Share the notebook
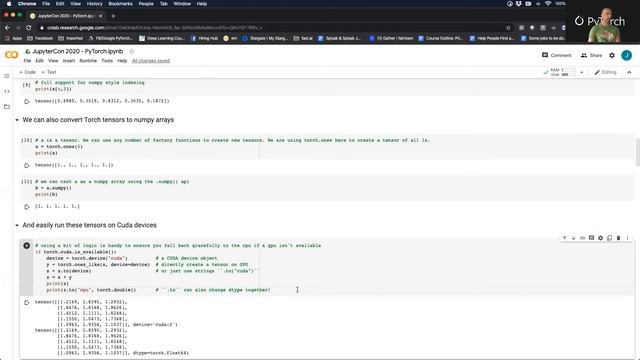640x360 pixels. (591, 56)
